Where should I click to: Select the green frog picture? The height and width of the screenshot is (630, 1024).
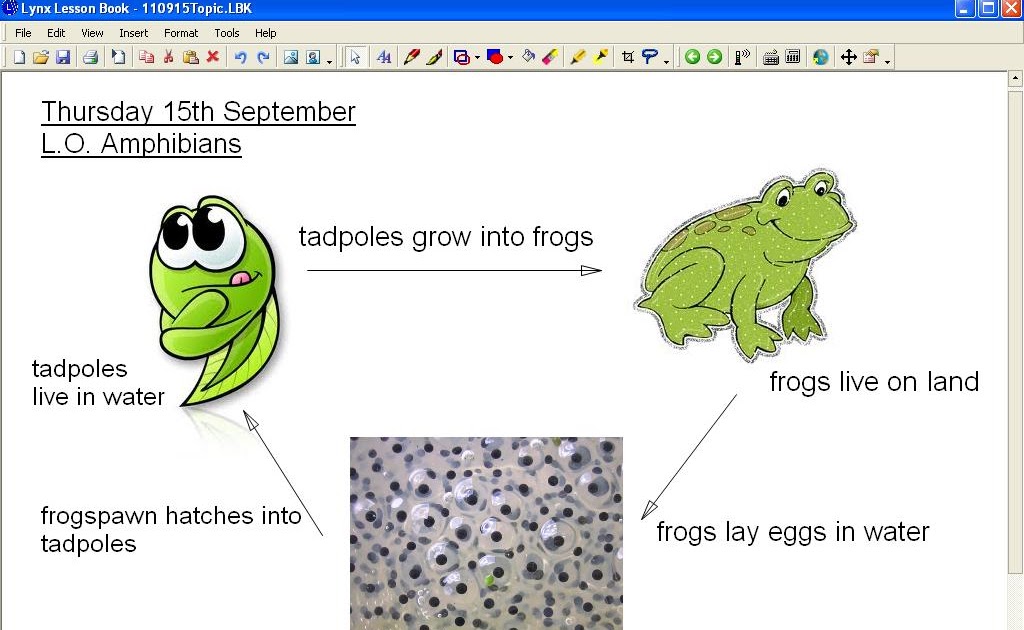pyautogui.click(x=745, y=264)
